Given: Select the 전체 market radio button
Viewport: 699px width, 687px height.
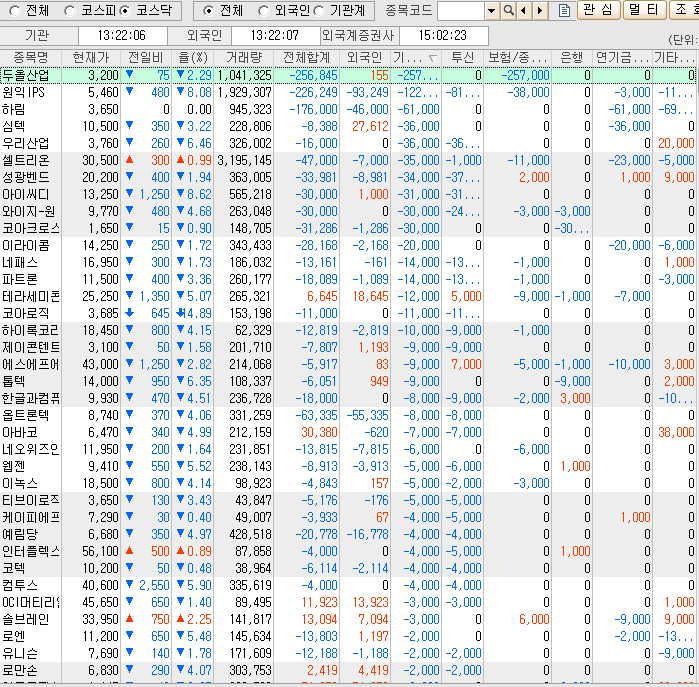Looking at the screenshot, I should pos(14,11).
